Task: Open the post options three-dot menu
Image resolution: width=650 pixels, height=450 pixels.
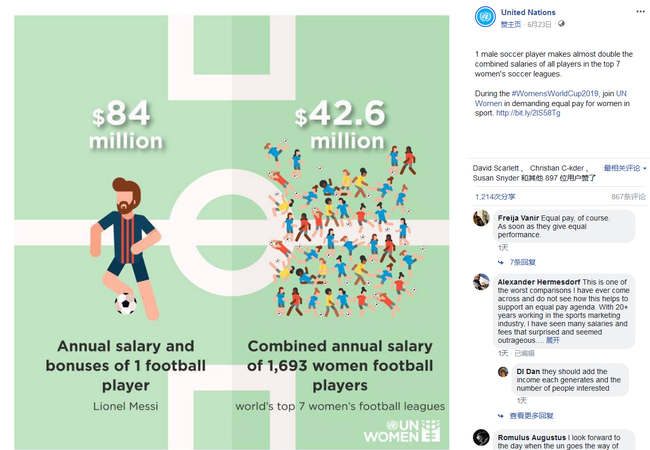Action: tap(640, 12)
